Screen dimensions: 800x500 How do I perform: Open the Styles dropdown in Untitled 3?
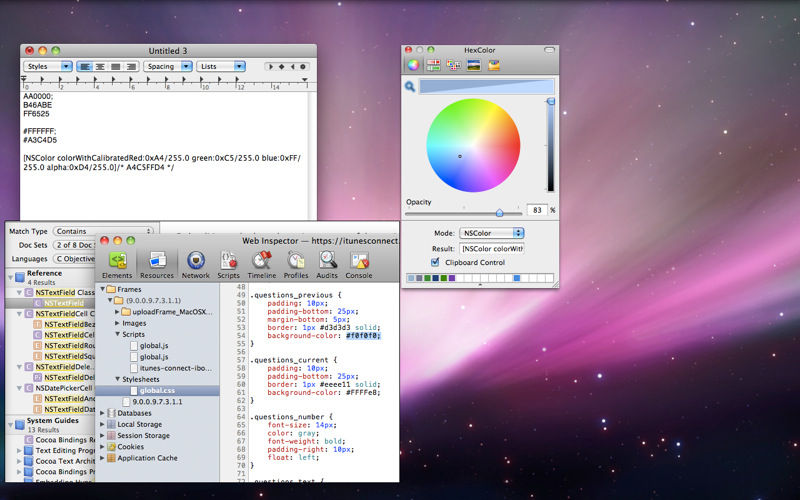click(47, 66)
